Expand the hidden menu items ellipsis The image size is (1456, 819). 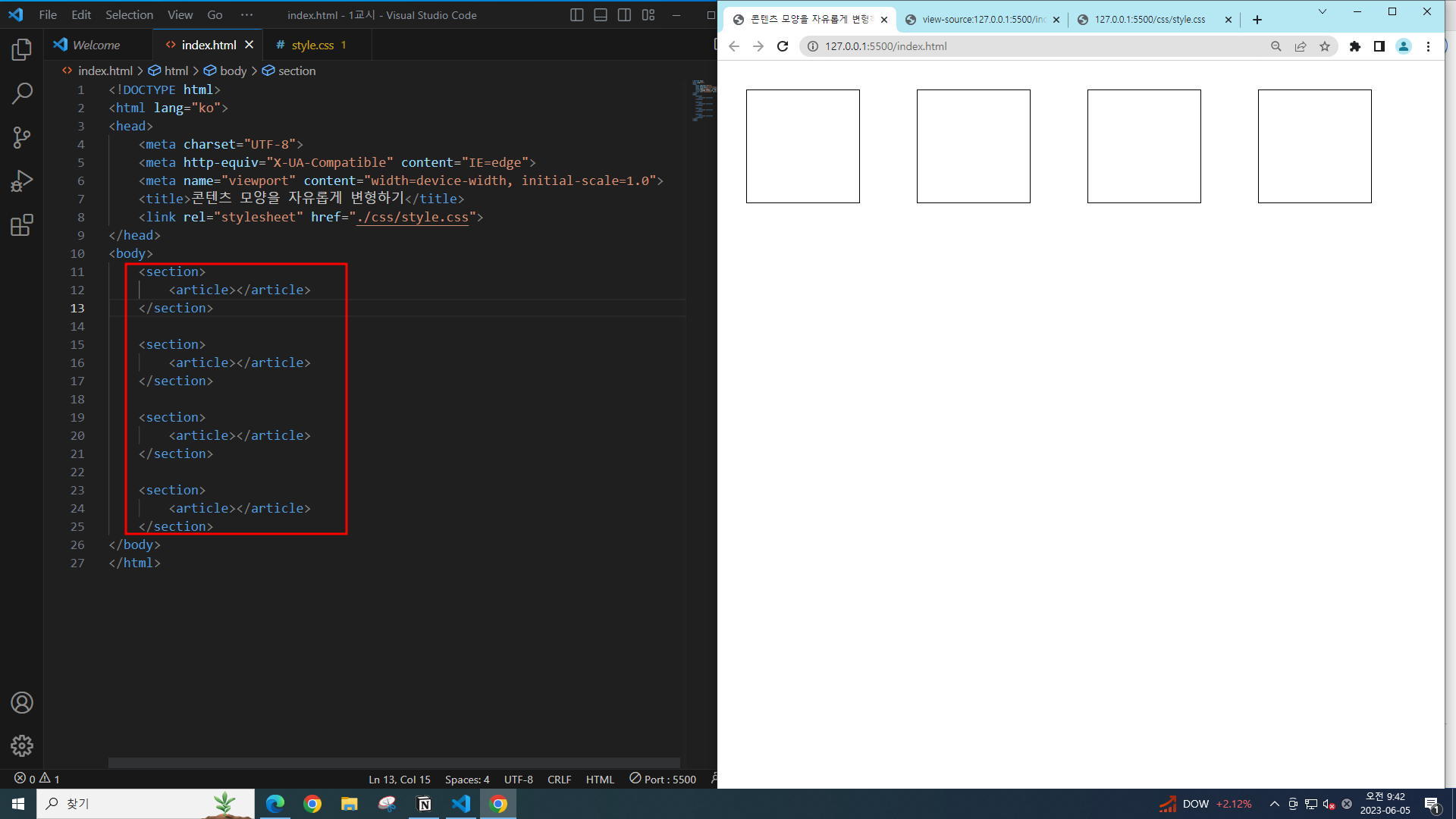tap(246, 15)
